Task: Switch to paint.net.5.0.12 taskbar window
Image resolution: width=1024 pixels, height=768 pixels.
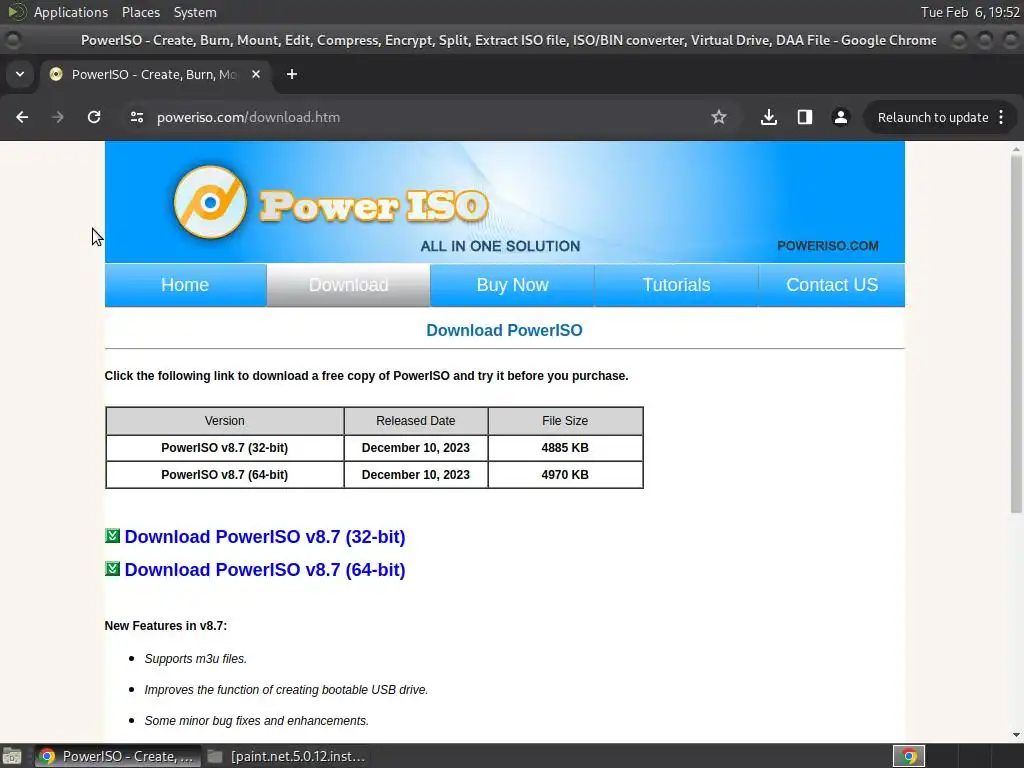Action: 286,756
